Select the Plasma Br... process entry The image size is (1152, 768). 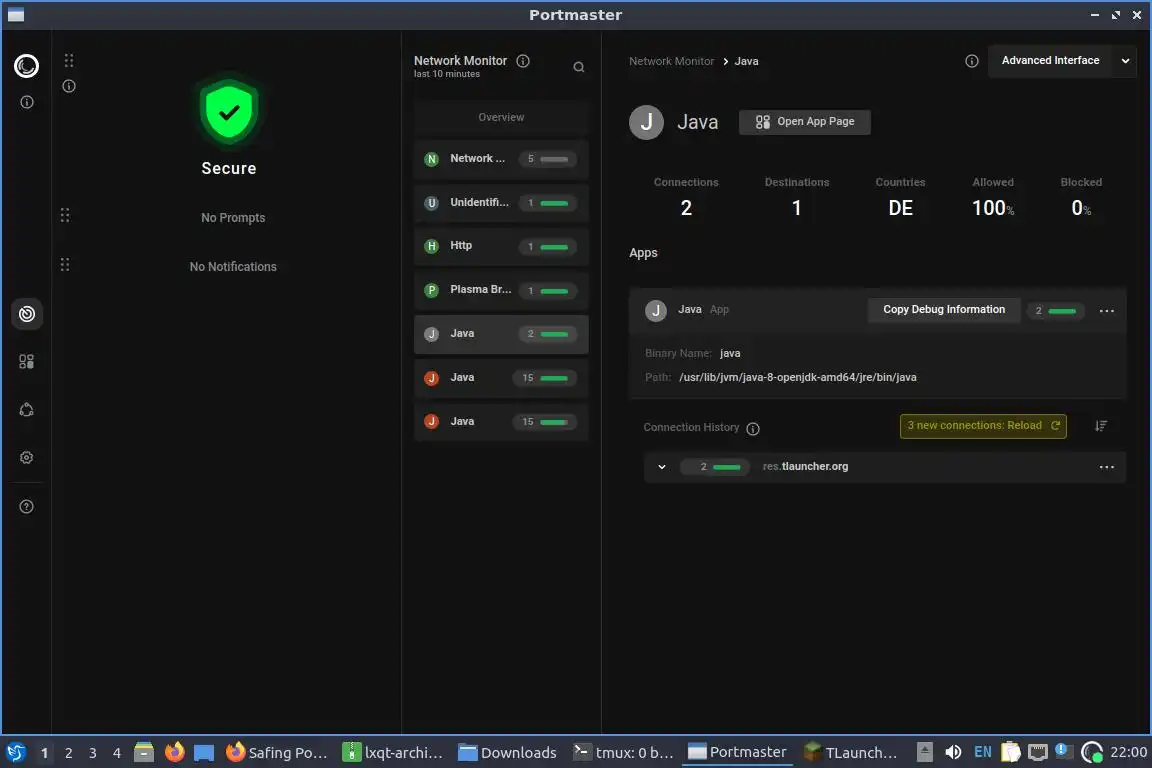501,291
